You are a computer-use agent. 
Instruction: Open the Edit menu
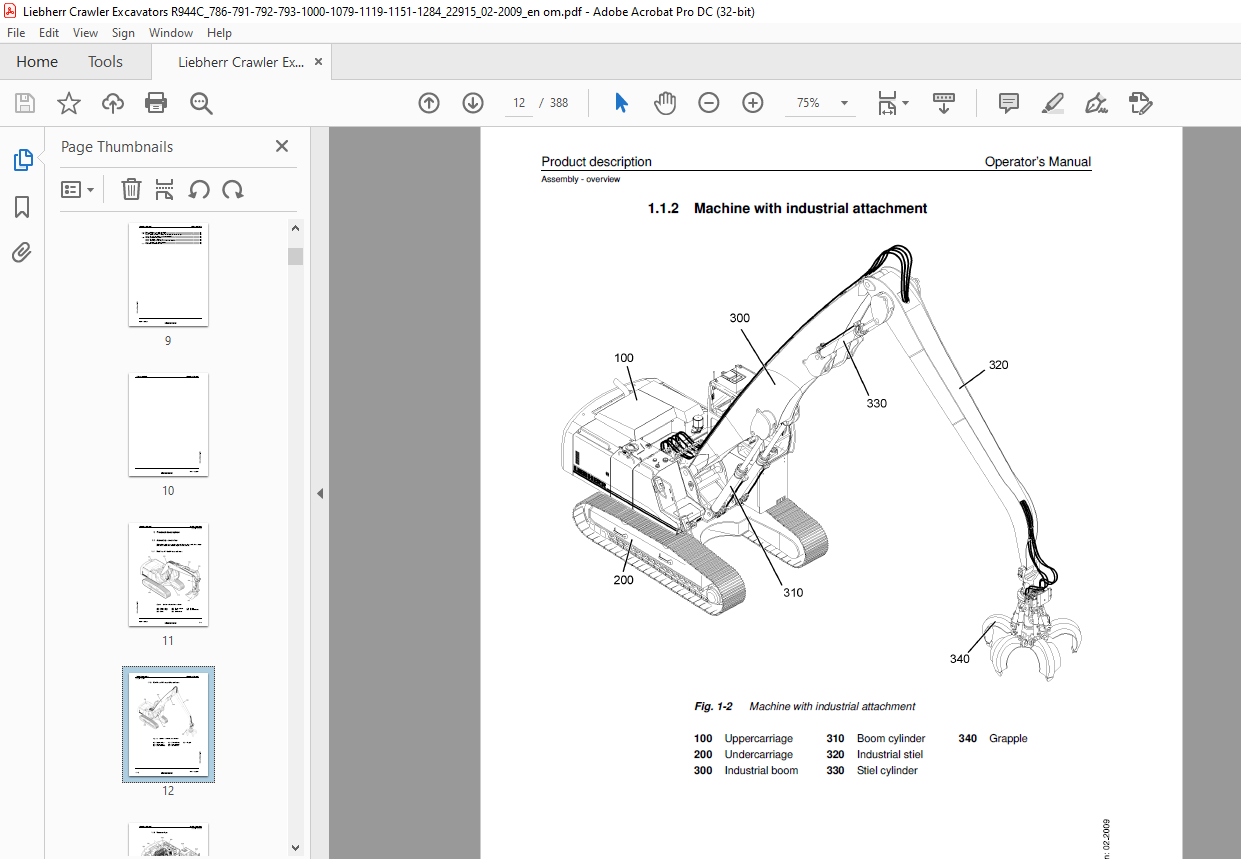(49, 33)
